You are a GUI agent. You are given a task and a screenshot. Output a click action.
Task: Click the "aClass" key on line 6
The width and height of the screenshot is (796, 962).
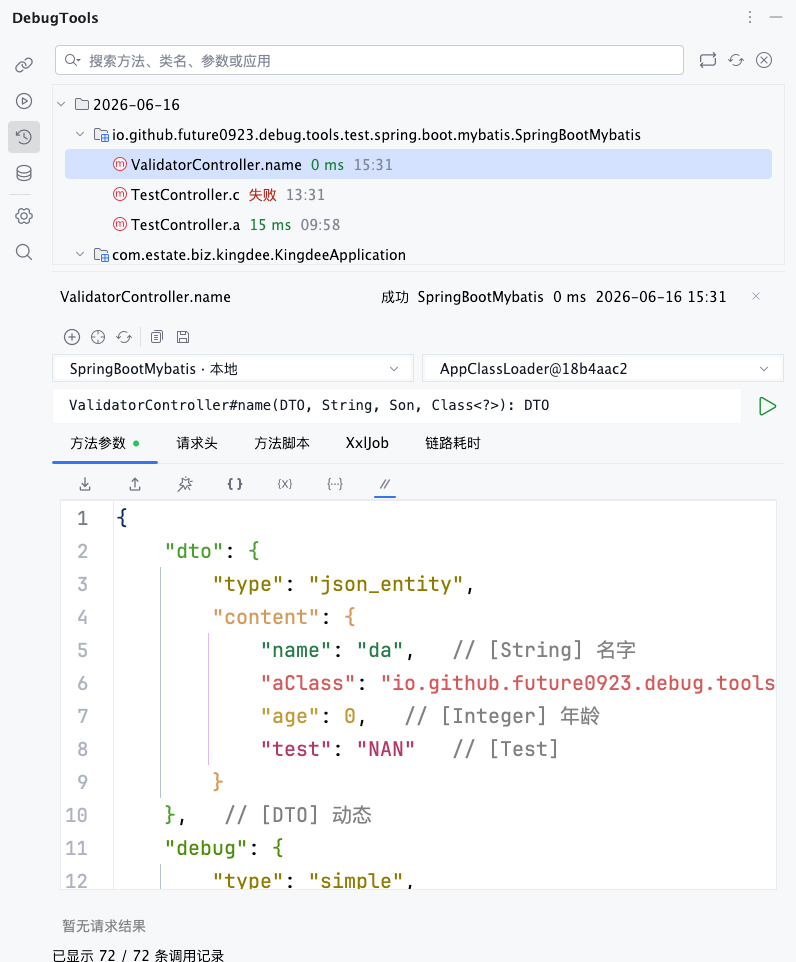click(x=307, y=683)
